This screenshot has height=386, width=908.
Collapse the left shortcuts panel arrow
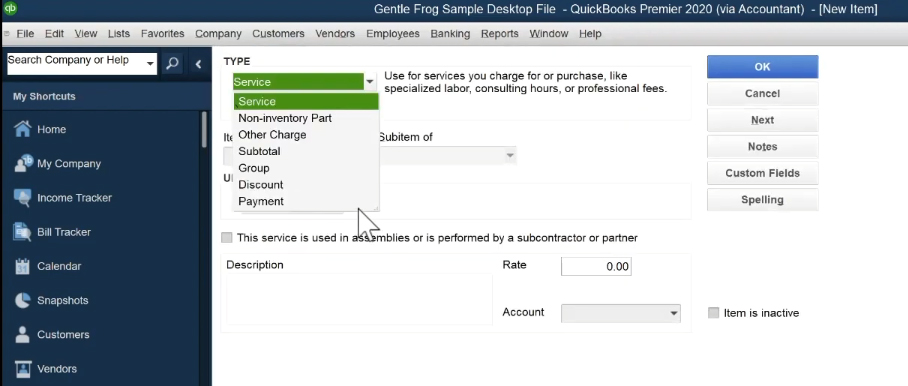point(198,64)
